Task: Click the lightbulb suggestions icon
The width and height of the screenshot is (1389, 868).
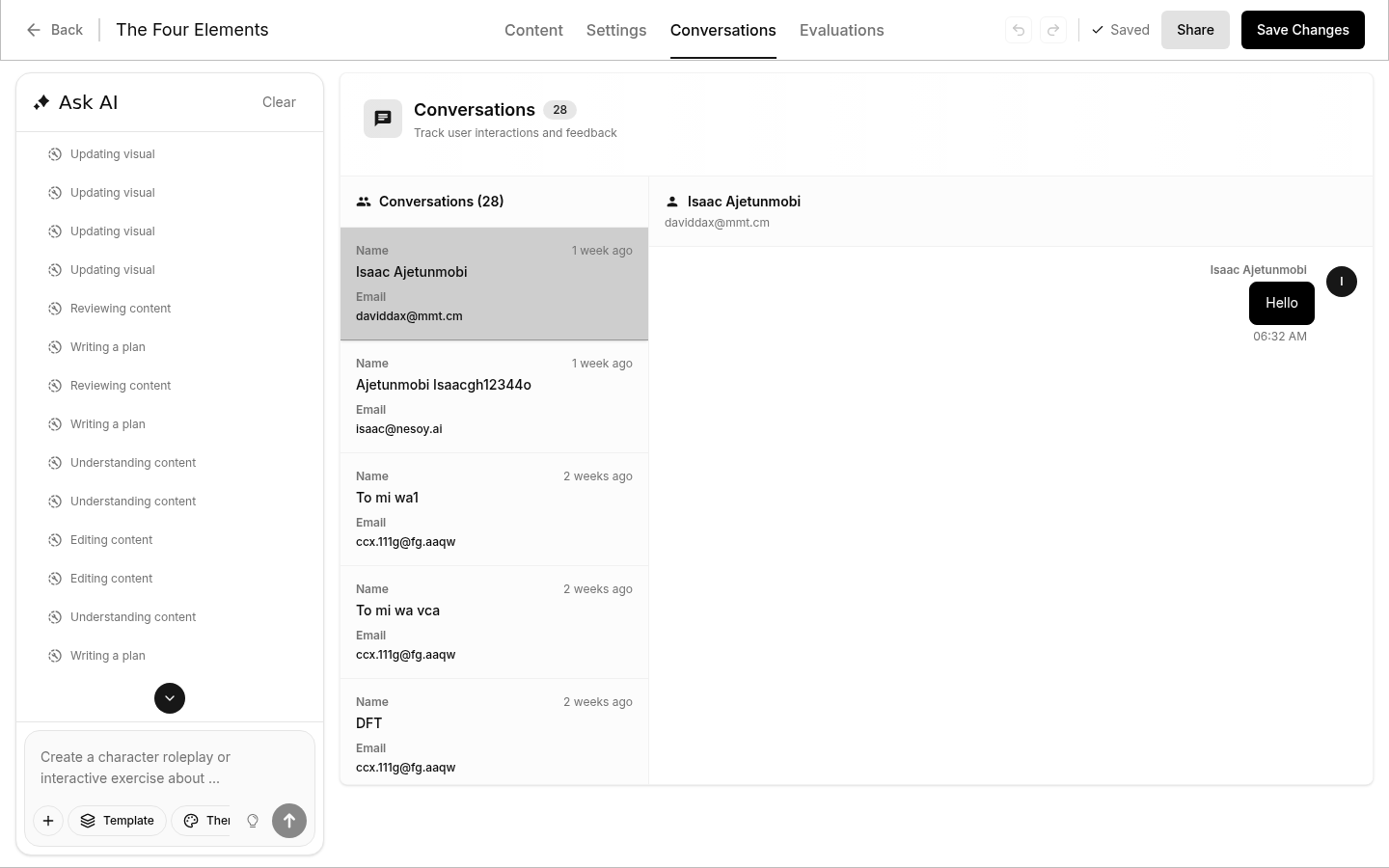Action: (253, 821)
